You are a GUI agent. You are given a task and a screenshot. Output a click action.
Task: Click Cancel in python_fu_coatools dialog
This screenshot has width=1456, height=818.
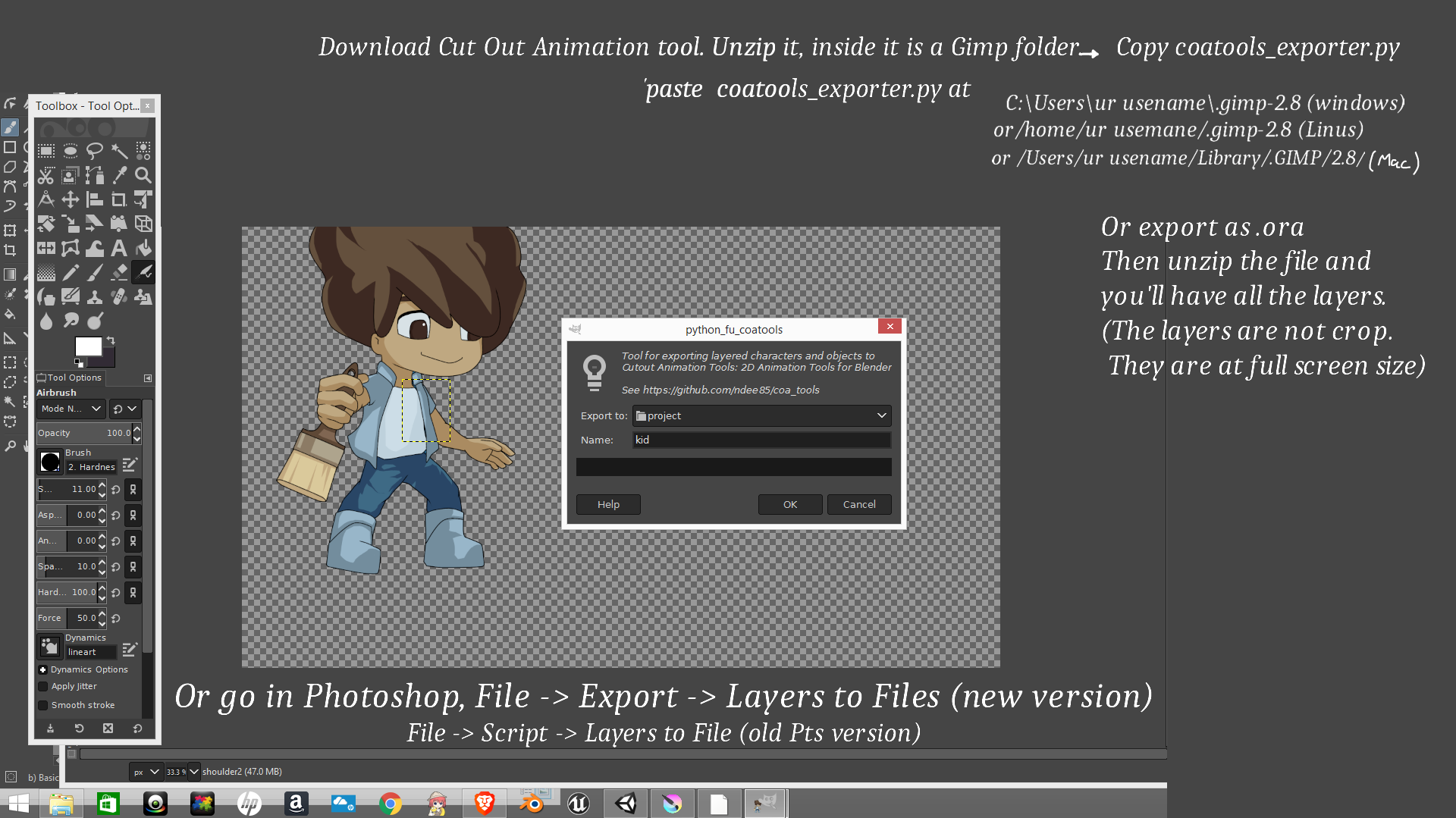[859, 504]
